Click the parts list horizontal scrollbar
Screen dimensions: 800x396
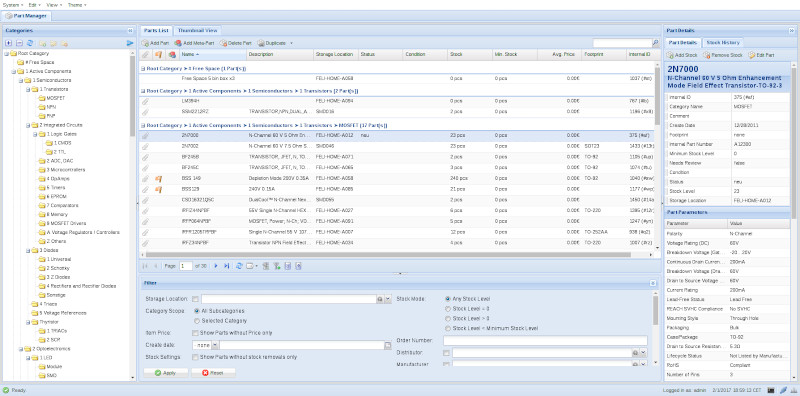tap(399, 254)
